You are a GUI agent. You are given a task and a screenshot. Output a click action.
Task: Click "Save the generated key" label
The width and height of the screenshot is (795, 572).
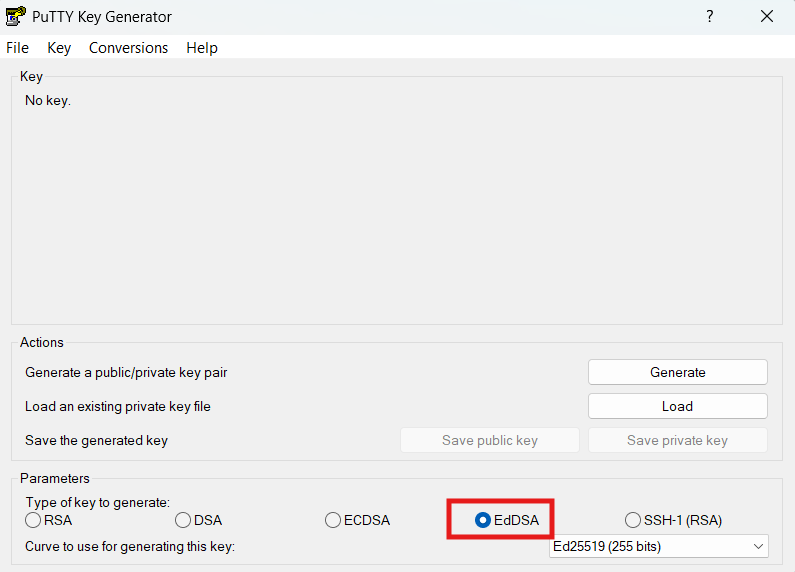tap(96, 440)
